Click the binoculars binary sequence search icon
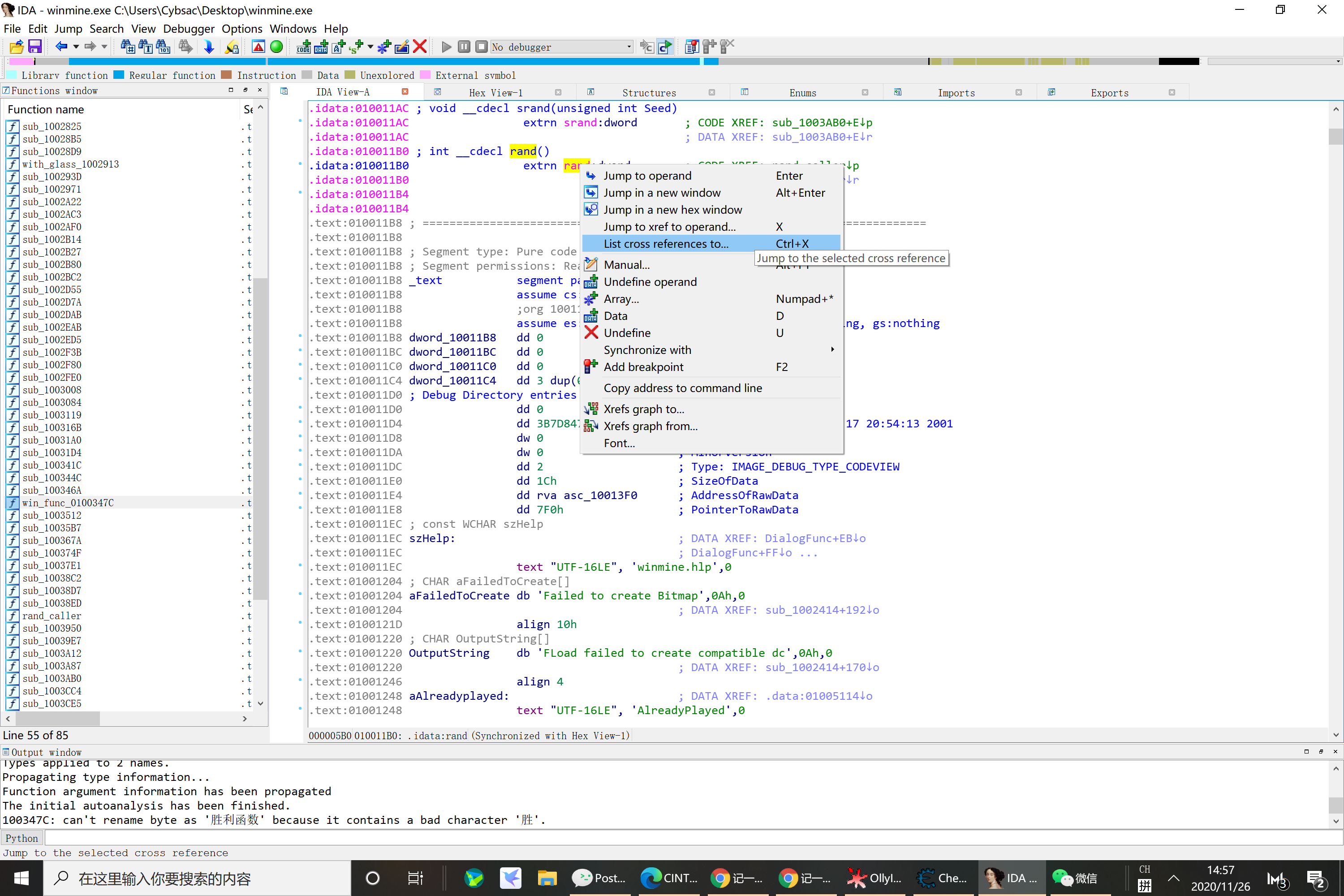The width and height of the screenshot is (1344, 896). coord(163,47)
